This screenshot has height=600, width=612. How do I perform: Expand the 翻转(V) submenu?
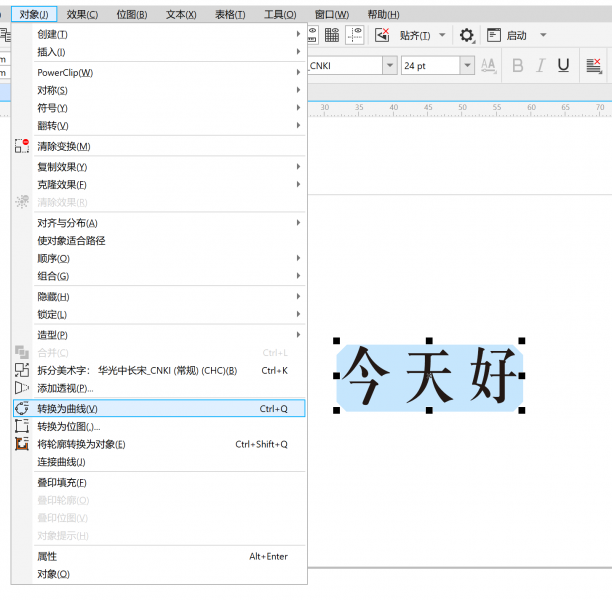(x=169, y=126)
